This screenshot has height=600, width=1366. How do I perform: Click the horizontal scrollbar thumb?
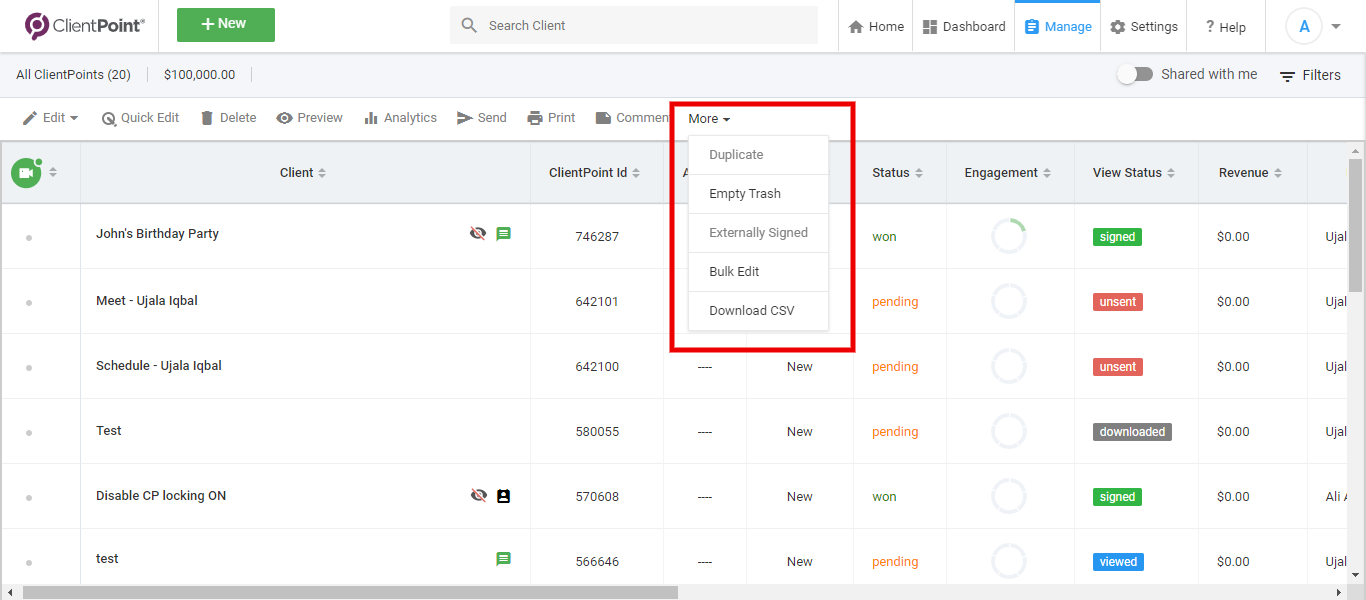click(x=350, y=593)
